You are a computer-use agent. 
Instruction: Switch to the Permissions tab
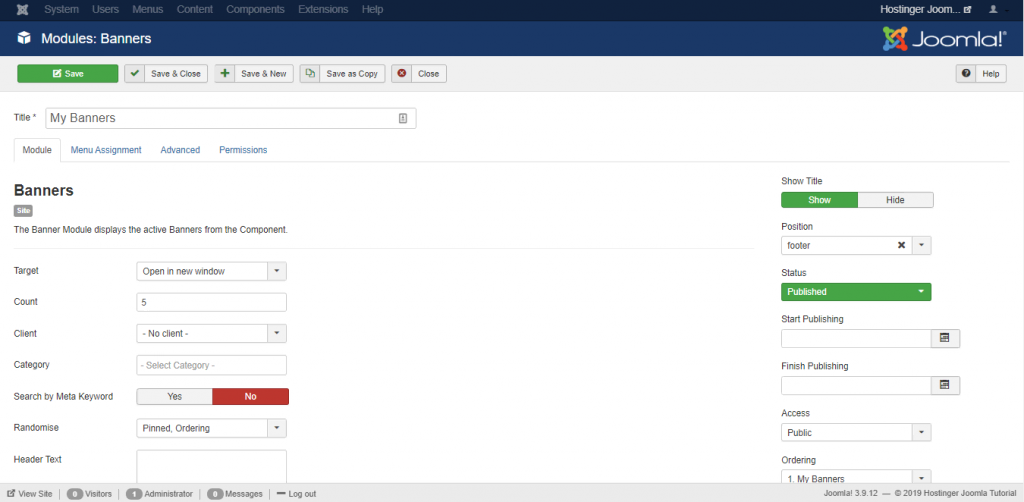click(243, 149)
